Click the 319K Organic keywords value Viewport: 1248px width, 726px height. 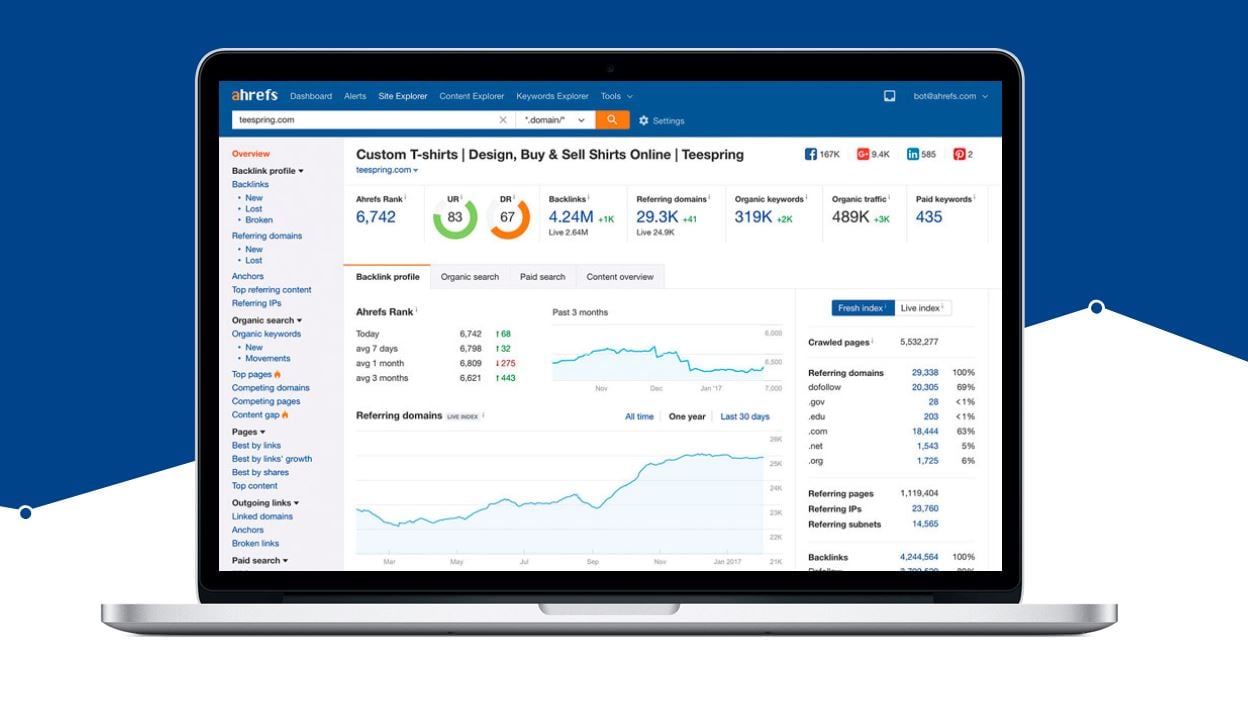(753, 217)
